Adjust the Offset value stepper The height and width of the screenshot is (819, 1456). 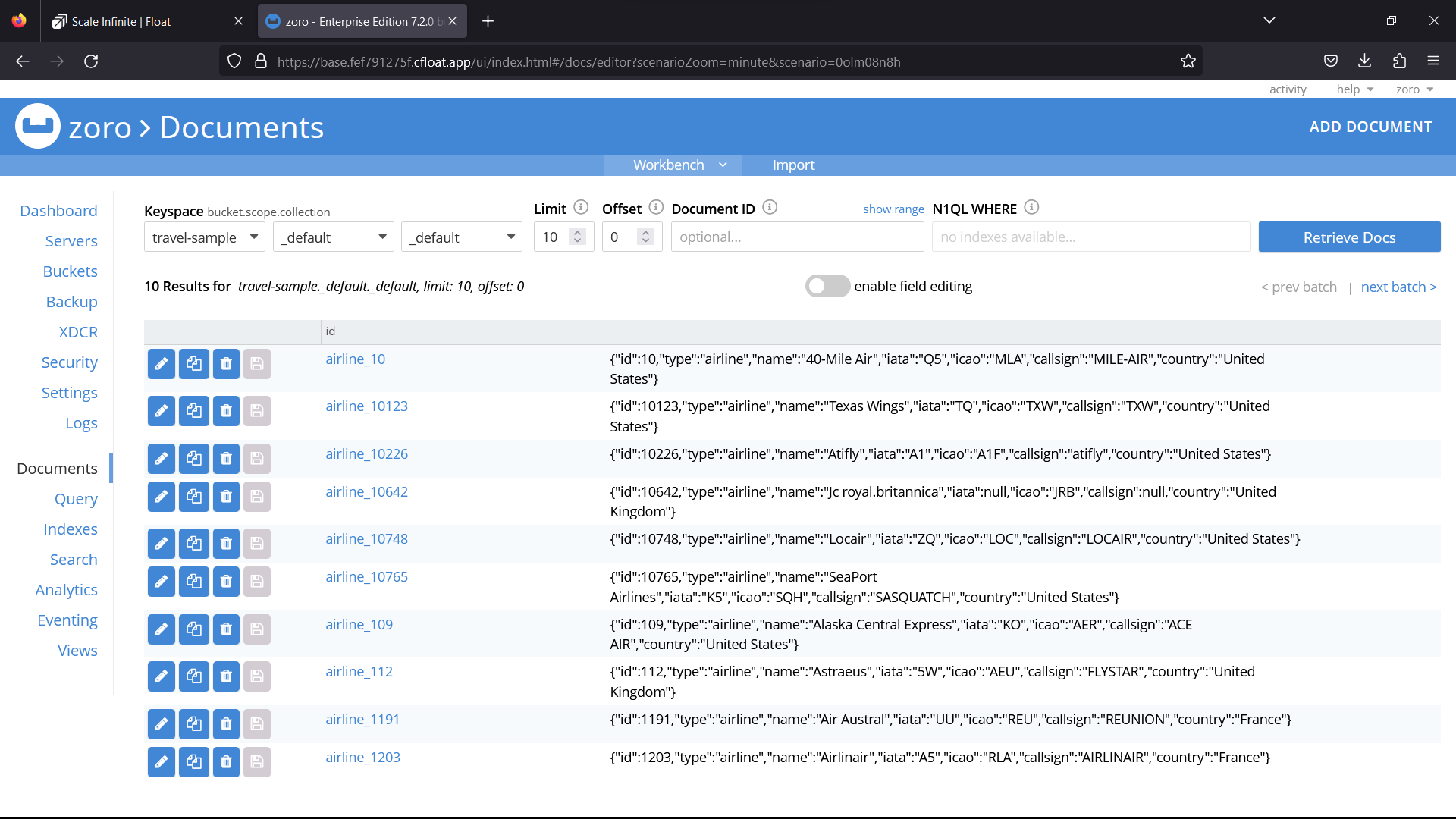(x=645, y=237)
